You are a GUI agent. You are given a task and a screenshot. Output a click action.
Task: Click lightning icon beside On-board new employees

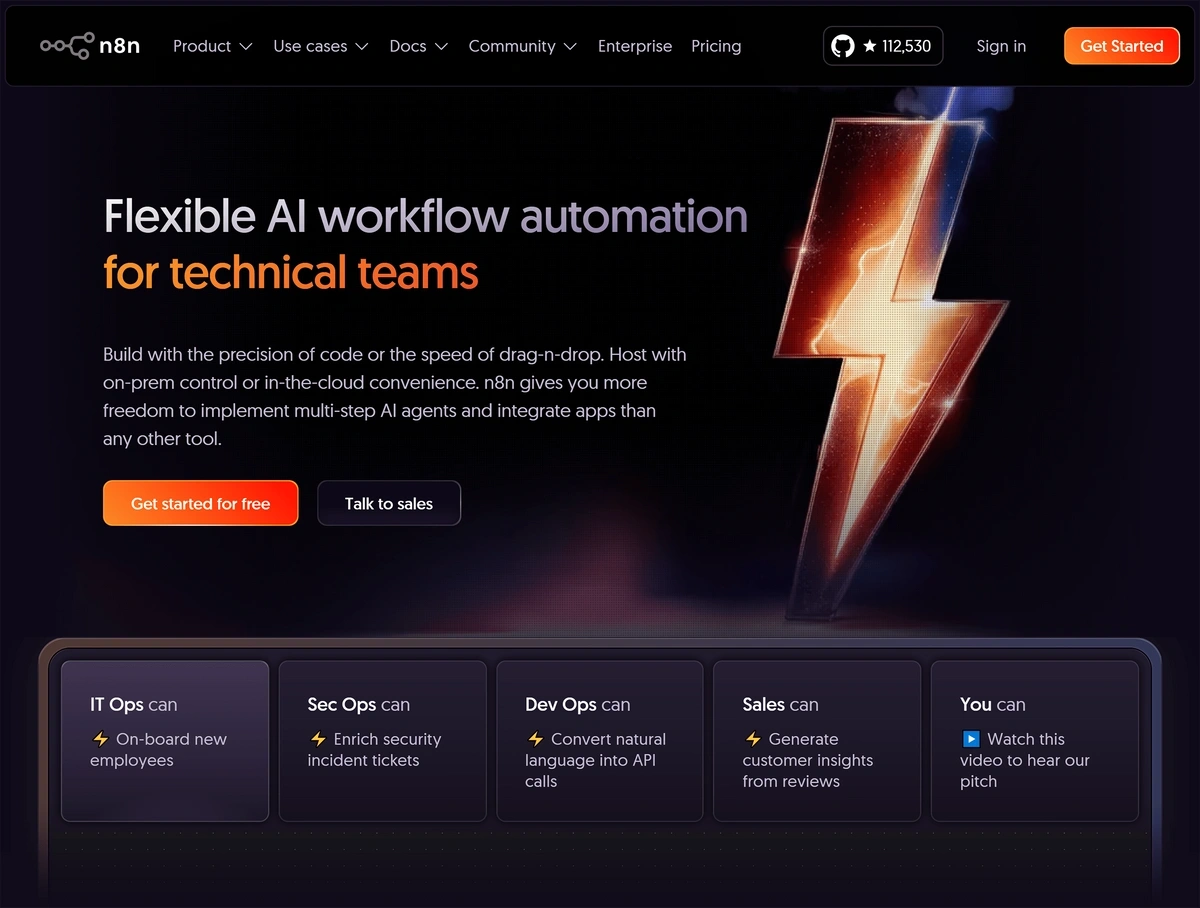[x=100, y=739]
